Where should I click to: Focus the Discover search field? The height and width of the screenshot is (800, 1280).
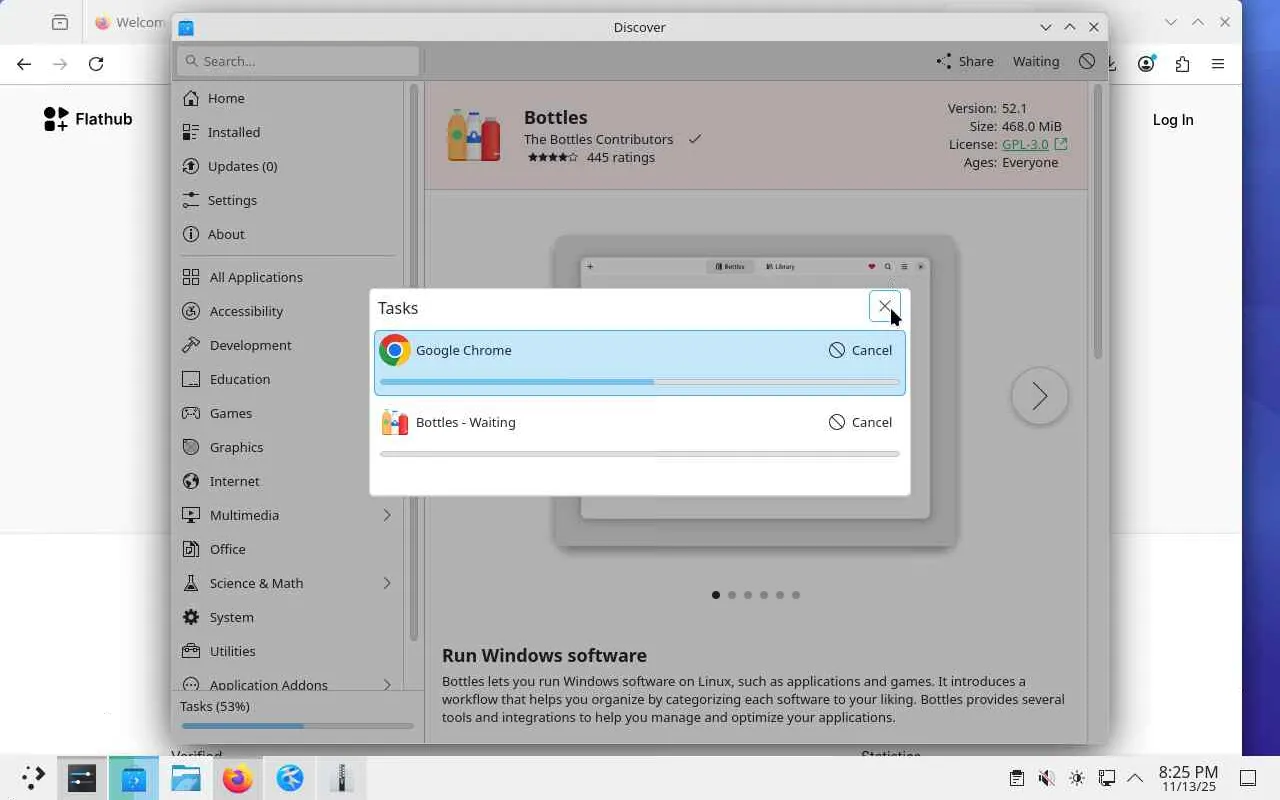point(298,61)
